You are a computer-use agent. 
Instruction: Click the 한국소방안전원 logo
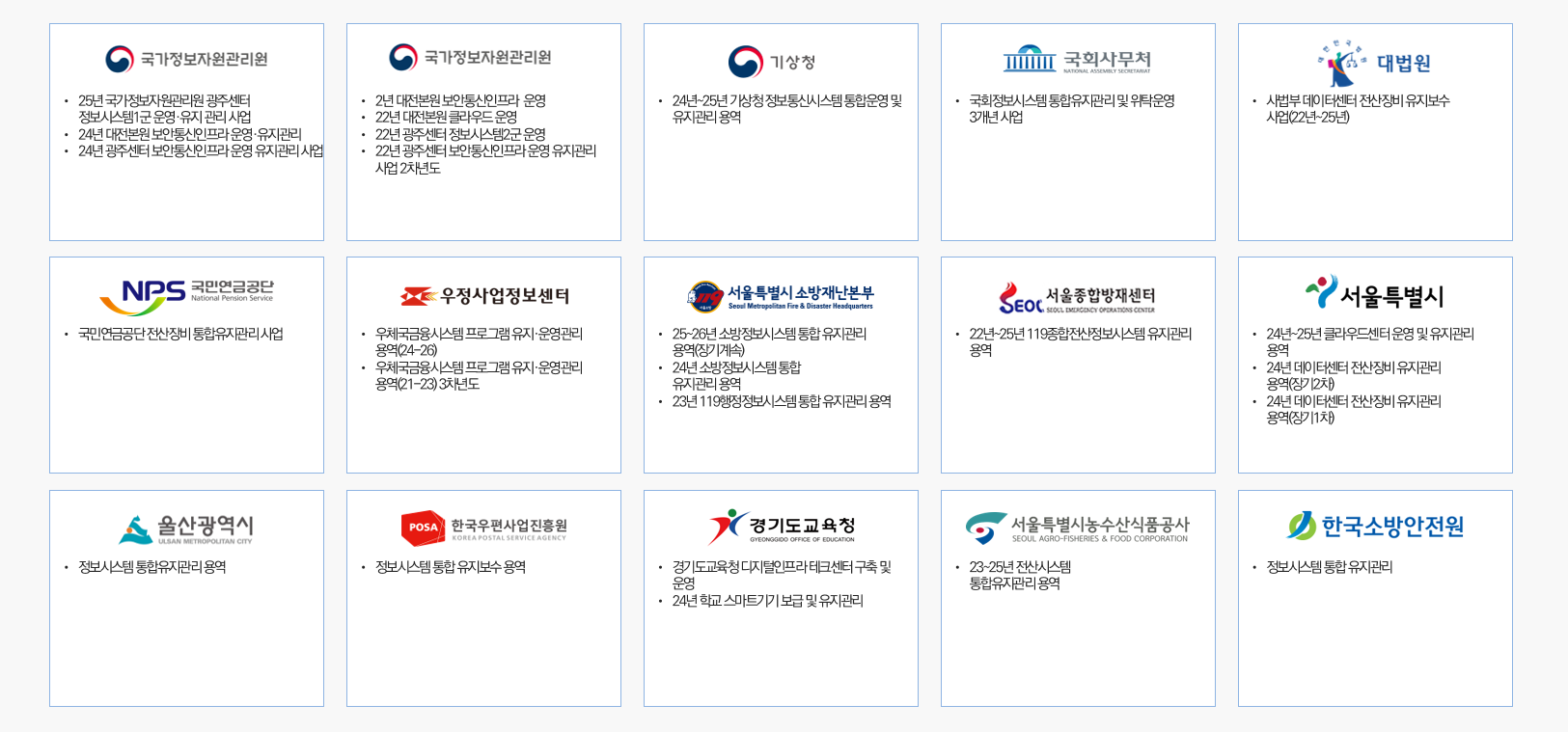click(x=1374, y=527)
